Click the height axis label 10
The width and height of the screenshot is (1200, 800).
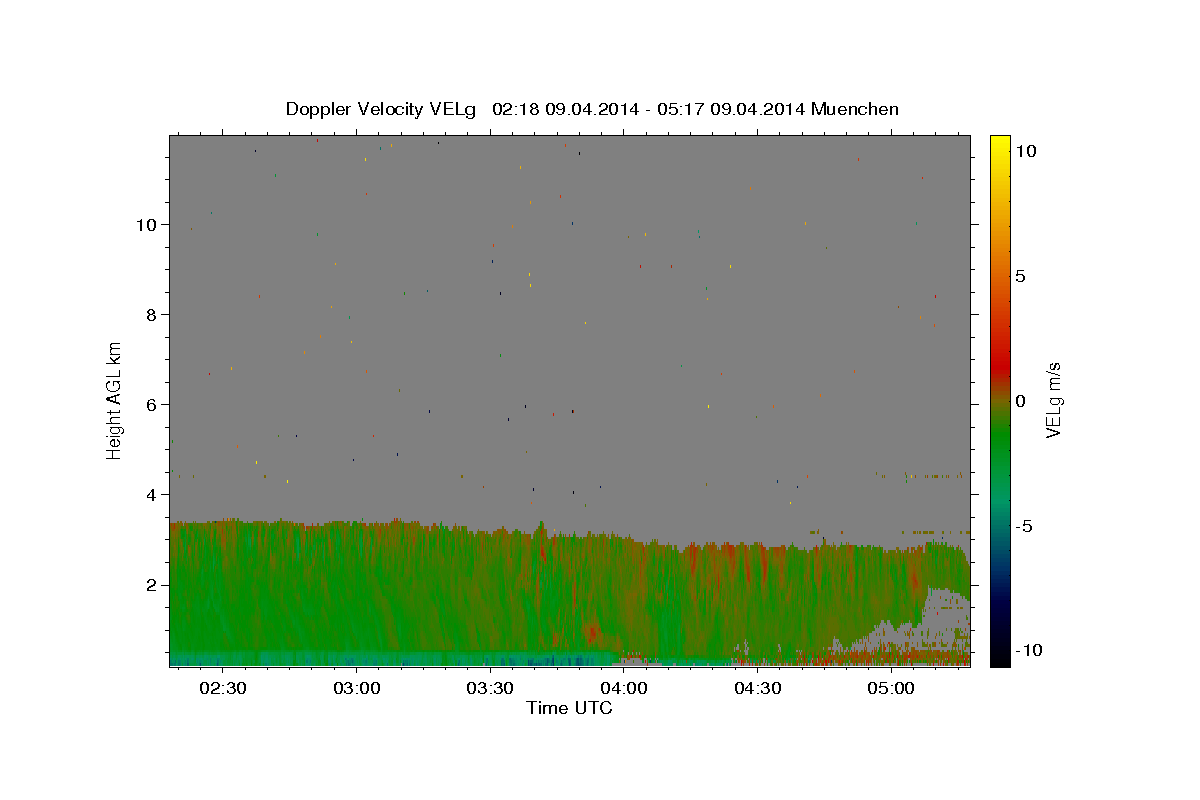[147, 225]
